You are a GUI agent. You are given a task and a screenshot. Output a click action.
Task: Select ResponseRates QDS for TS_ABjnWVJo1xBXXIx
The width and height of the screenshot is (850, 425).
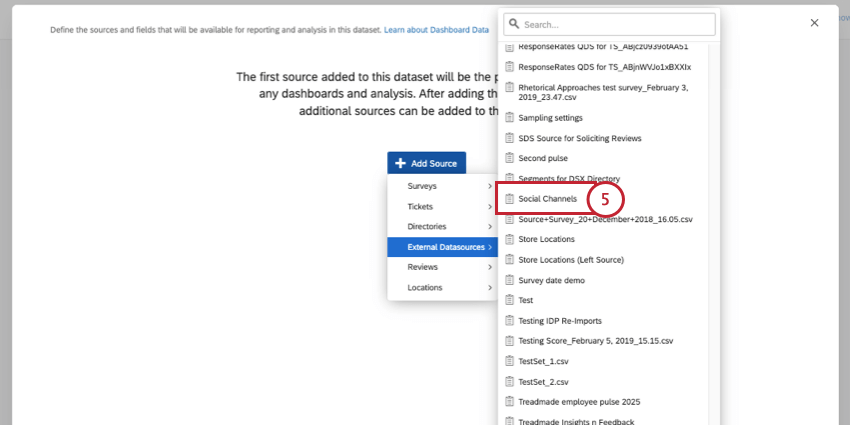click(603, 67)
